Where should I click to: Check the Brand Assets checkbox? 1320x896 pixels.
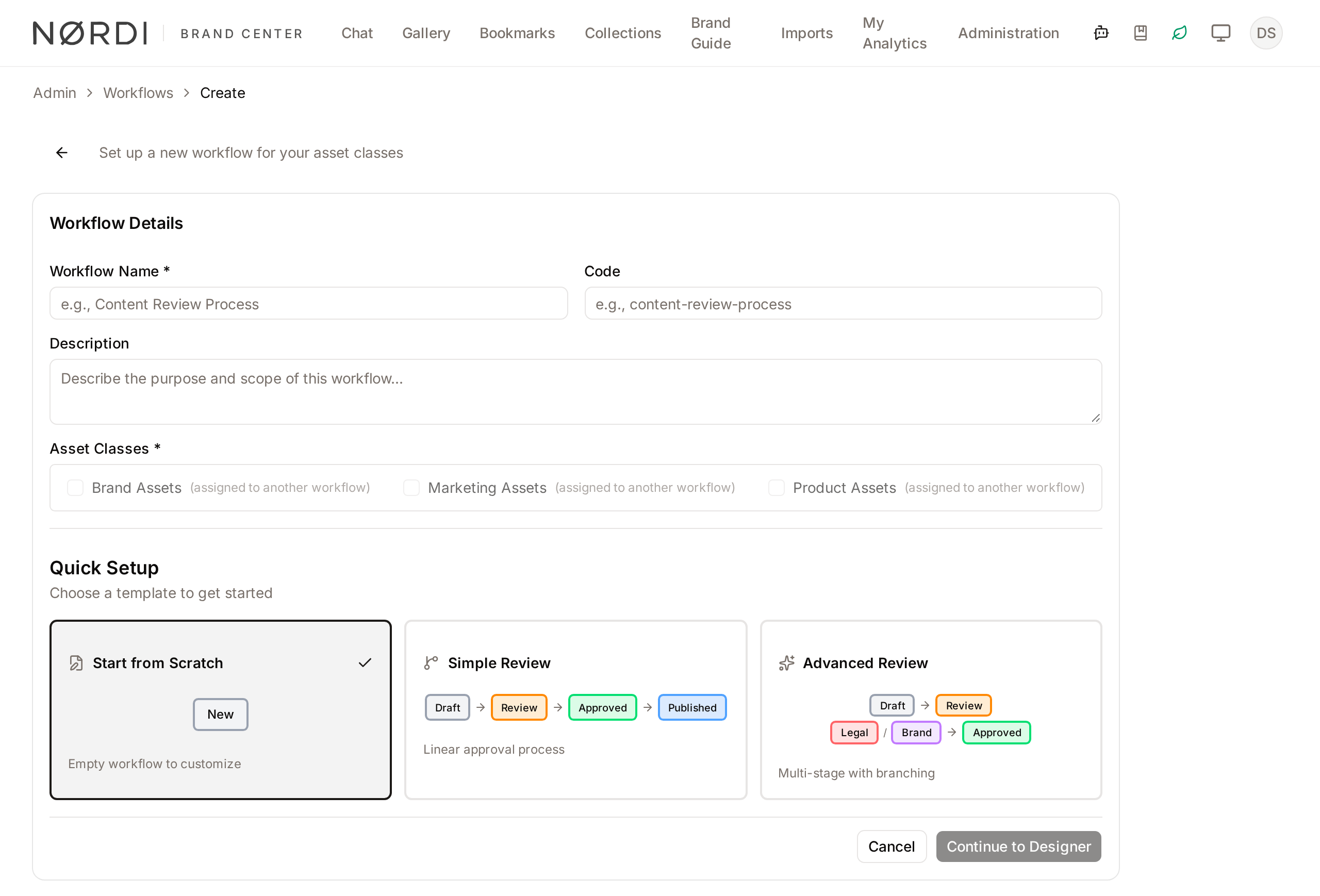click(75, 488)
